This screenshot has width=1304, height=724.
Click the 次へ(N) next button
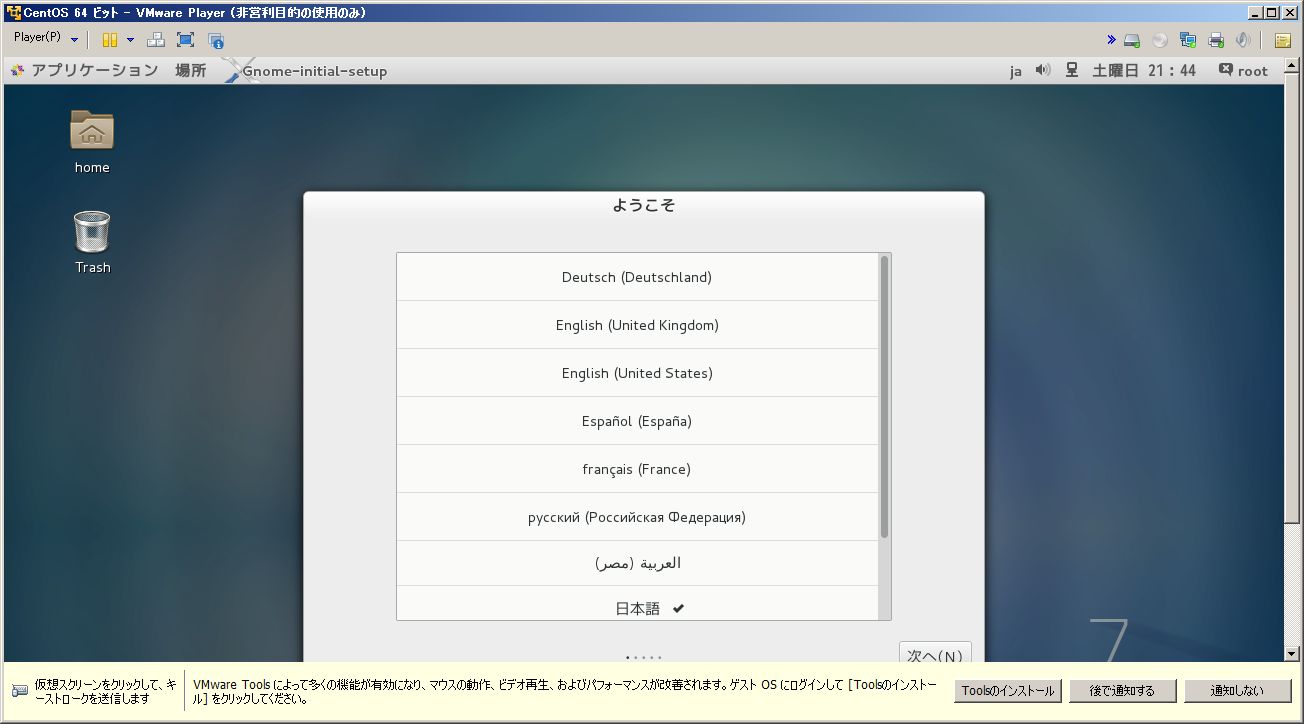tap(935, 653)
